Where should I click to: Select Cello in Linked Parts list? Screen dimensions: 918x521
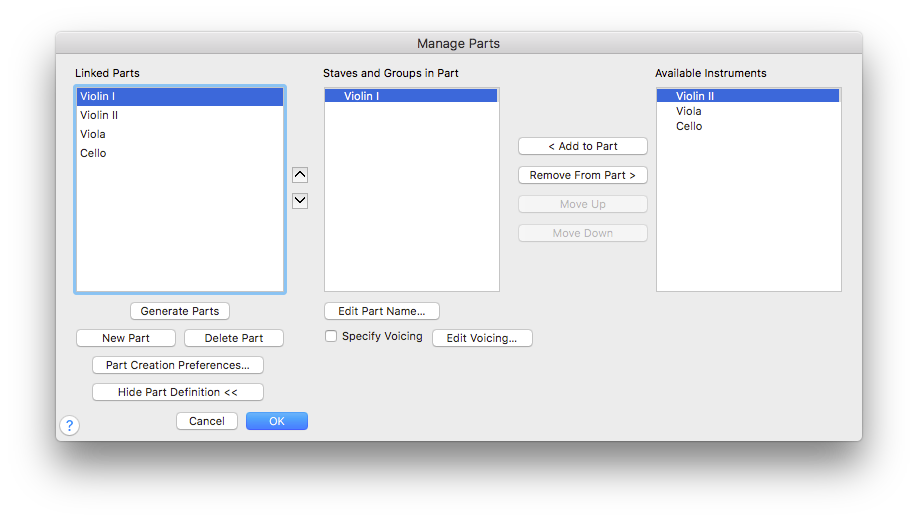coord(180,153)
